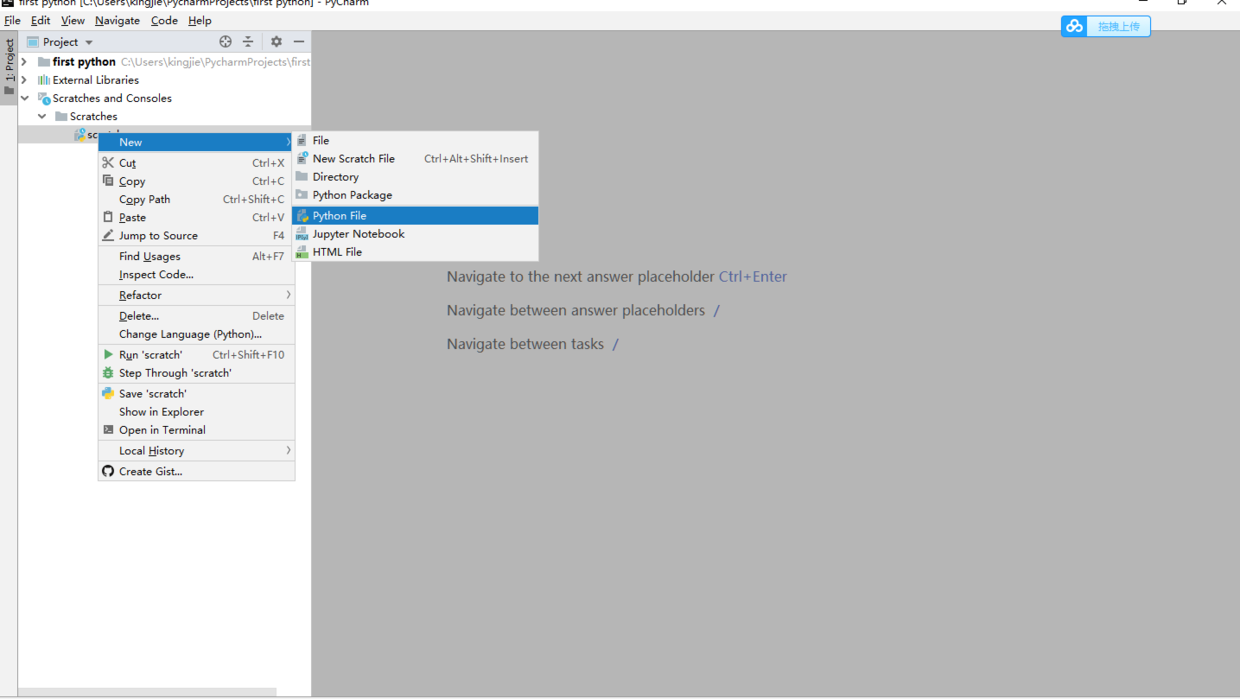The image size is (1240, 699).
Task: Click the External Libraries bars icon
Action: click(x=44, y=80)
